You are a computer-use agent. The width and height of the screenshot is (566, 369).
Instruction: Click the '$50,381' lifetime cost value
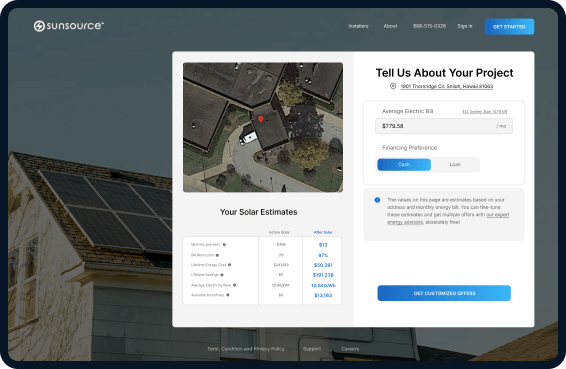(323, 265)
